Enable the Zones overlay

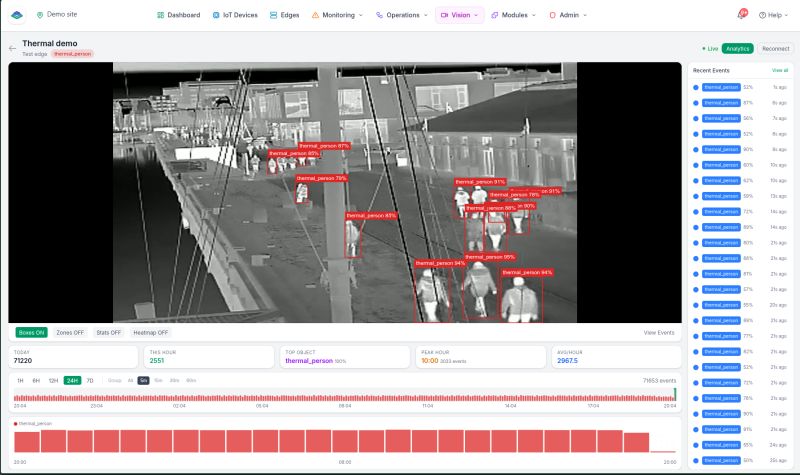[x=70, y=333]
